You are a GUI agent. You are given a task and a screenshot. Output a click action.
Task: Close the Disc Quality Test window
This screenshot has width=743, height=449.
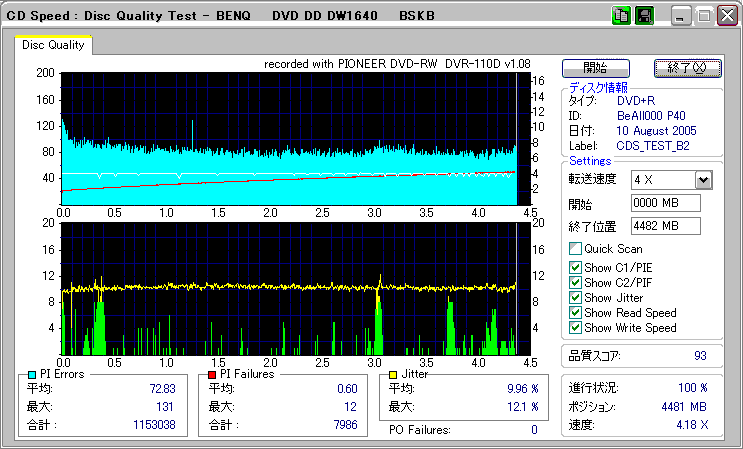[x=726, y=17]
